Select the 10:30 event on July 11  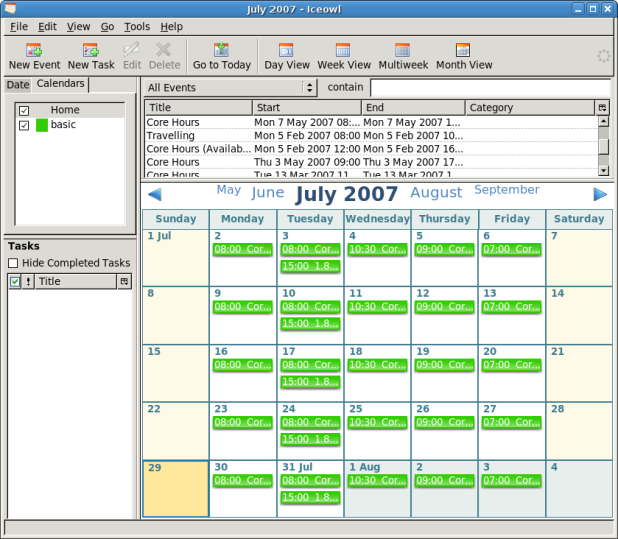[377, 307]
